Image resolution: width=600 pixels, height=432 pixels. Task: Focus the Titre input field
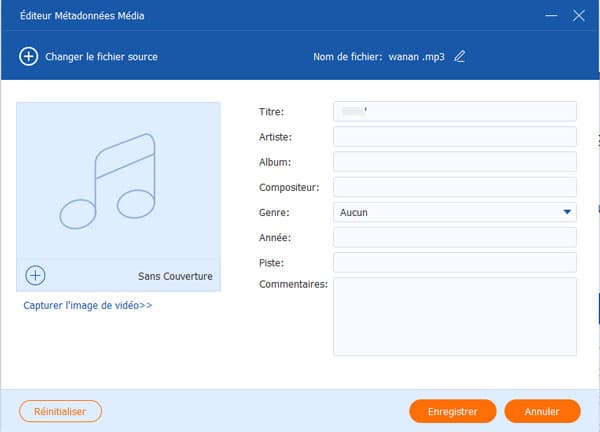coord(455,111)
